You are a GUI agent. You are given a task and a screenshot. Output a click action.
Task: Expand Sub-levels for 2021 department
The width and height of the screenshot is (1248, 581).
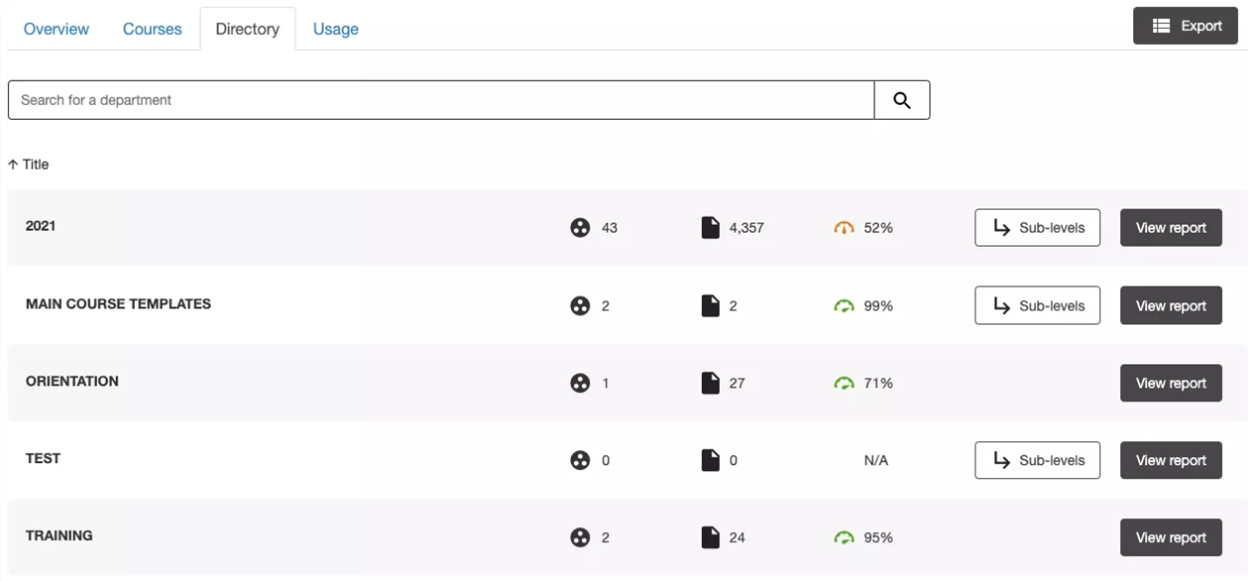point(1037,228)
